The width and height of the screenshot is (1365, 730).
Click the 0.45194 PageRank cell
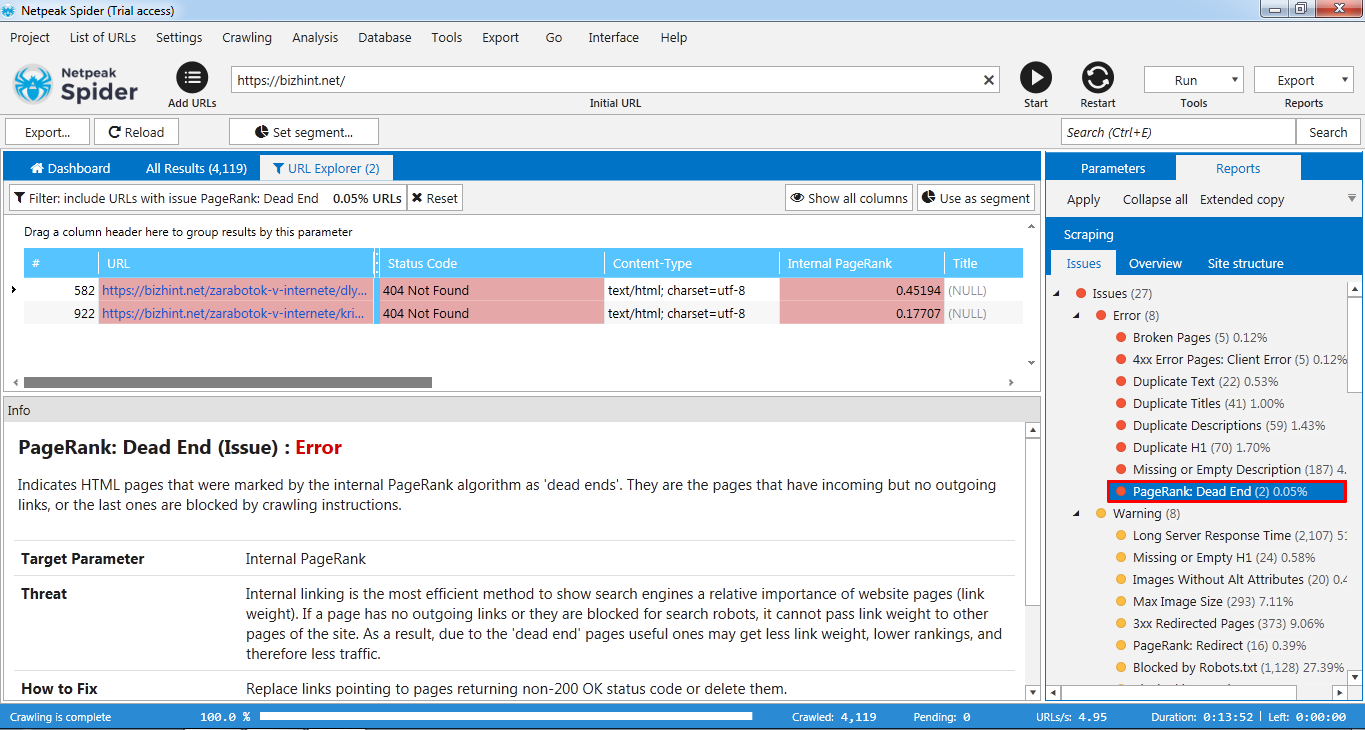pyautogui.click(x=861, y=290)
